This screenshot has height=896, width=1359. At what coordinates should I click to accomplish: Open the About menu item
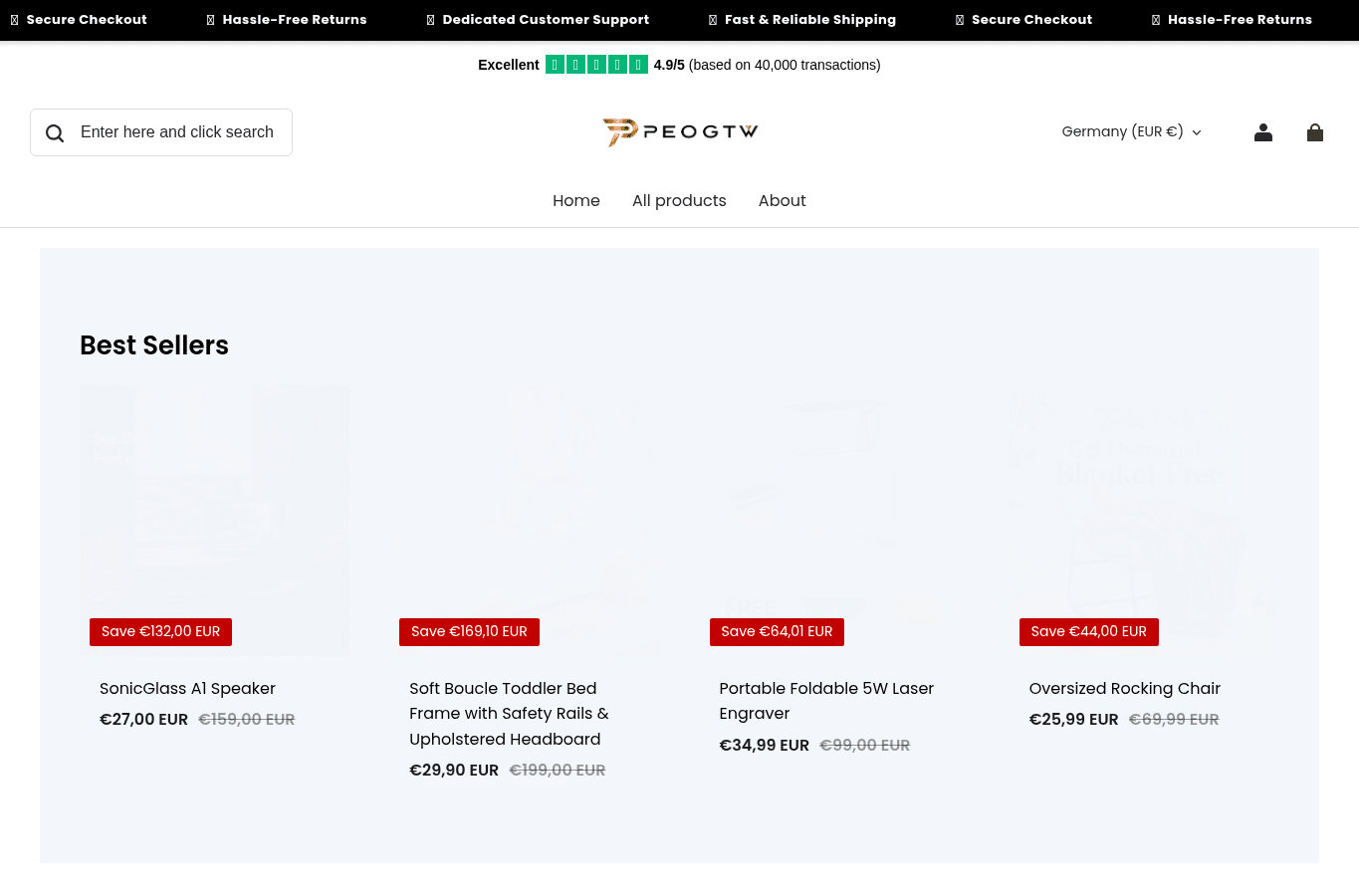pos(783,200)
